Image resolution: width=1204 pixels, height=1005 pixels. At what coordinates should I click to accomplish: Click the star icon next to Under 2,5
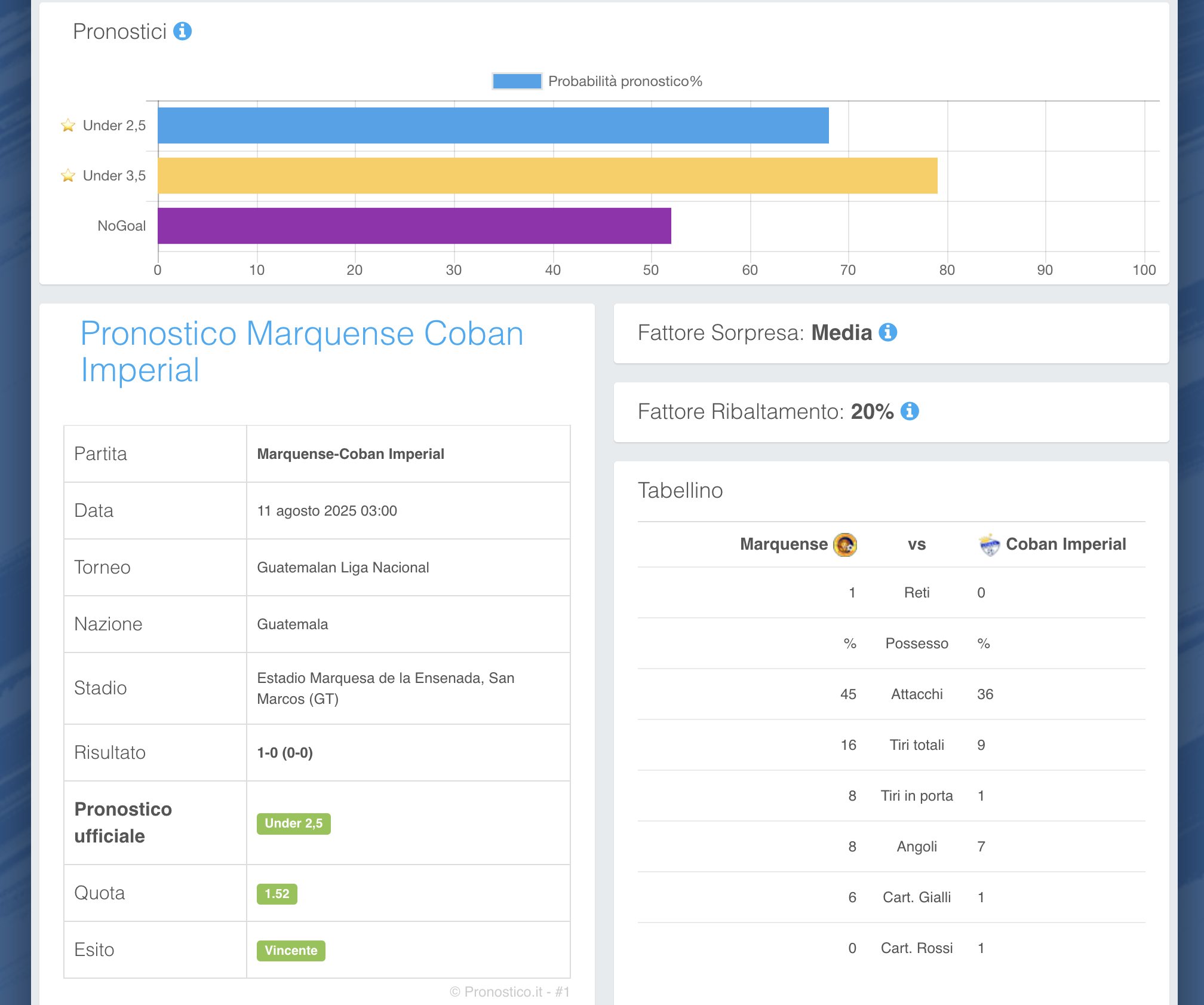[x=68, y=125]
